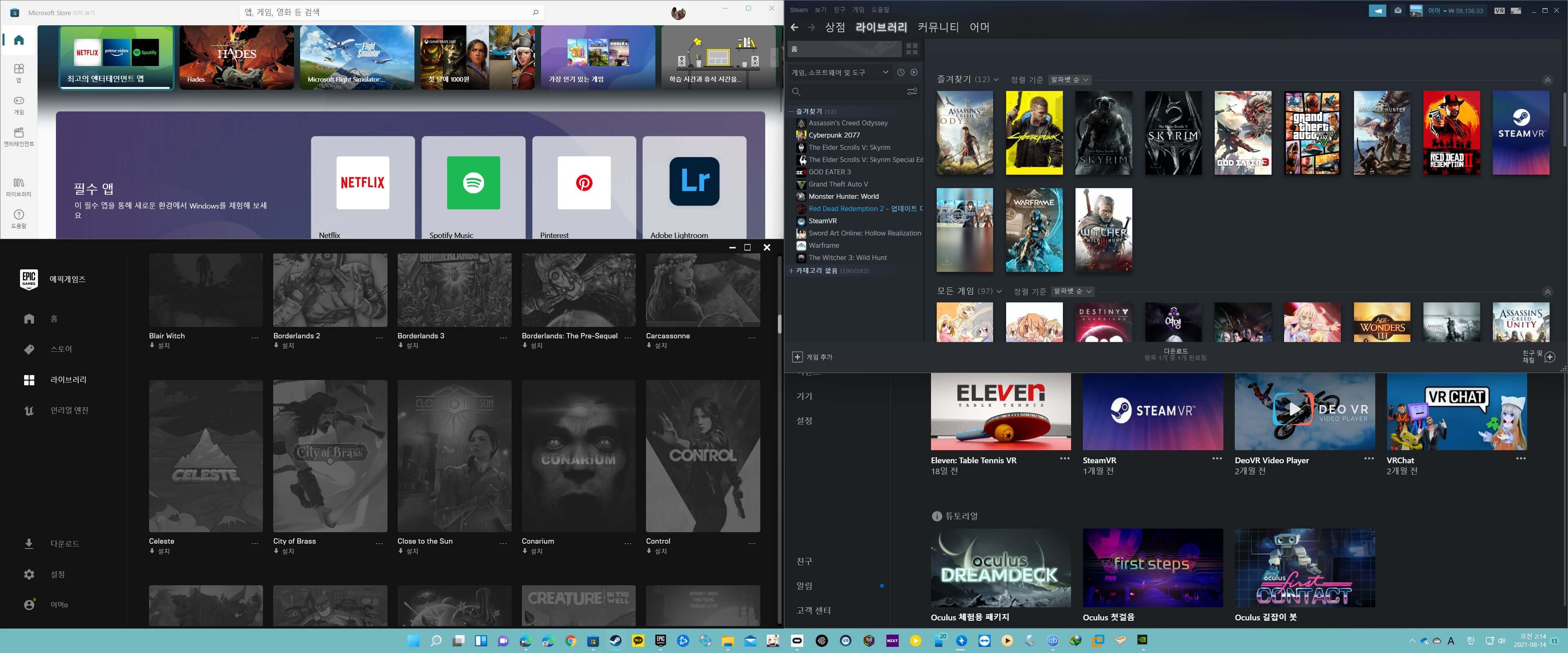Open the Netflix app tile
The width and height of the screenshot is (1568, 653).
click(x=363, y=187)
